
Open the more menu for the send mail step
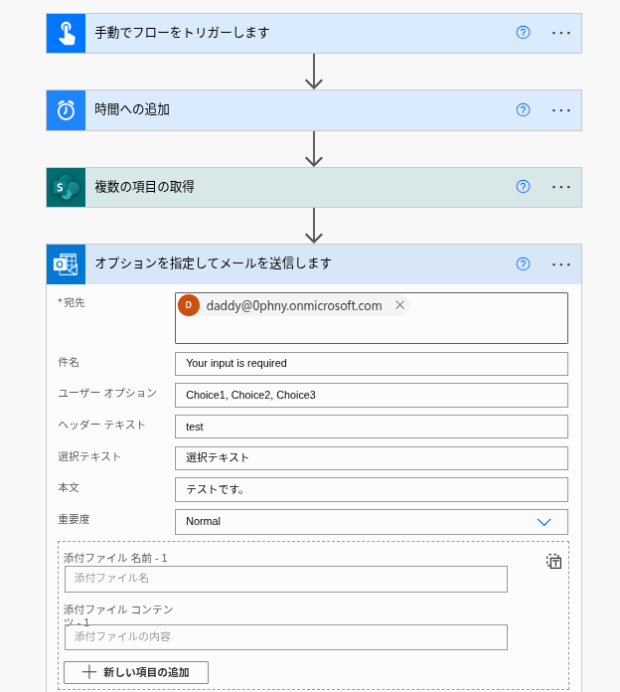point(561,264)
